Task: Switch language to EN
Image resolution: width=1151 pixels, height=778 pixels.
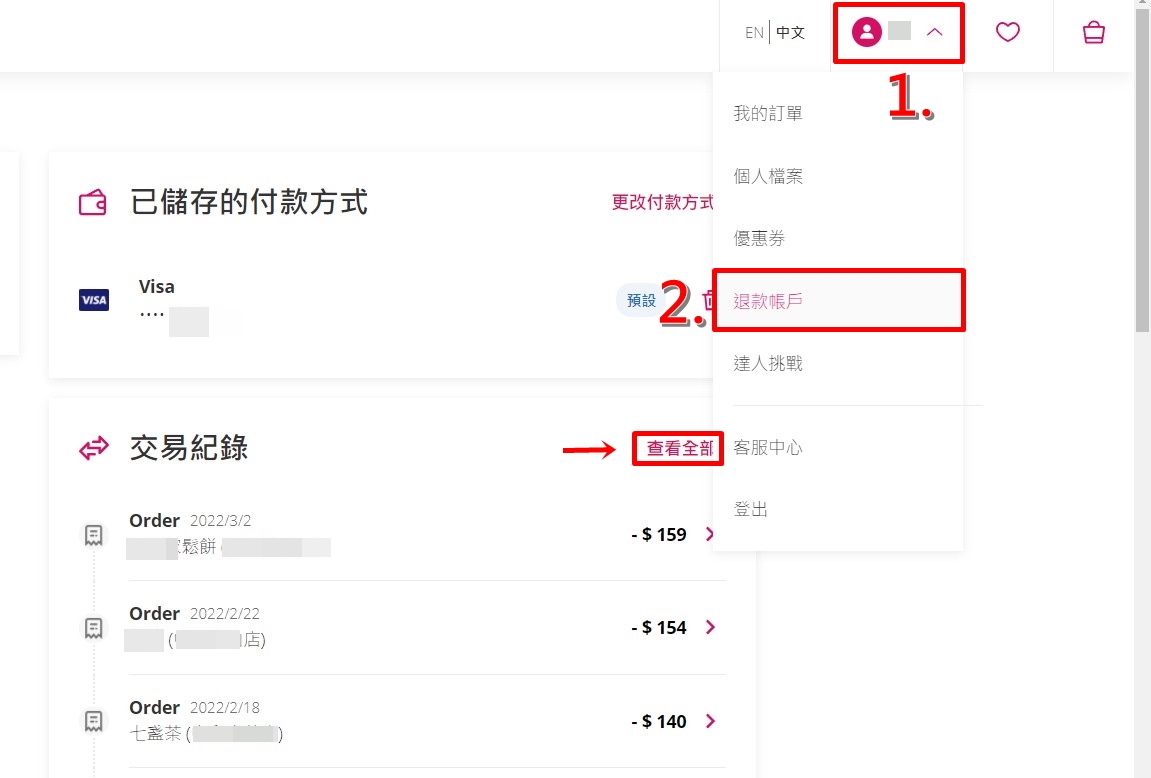Action: coord(754,32)
